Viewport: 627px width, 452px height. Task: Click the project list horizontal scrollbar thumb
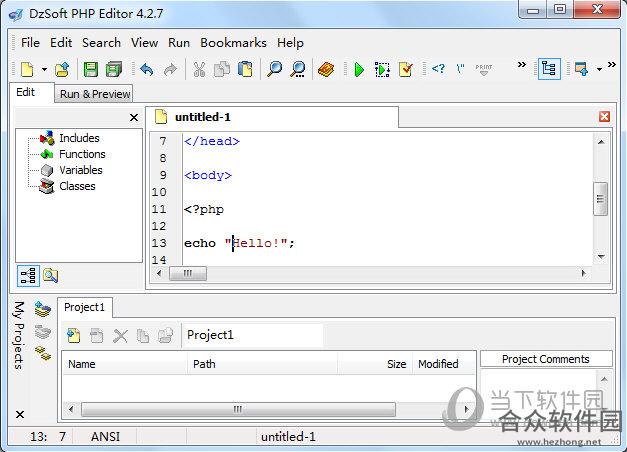pyautogui.click(x=238, y=409)
